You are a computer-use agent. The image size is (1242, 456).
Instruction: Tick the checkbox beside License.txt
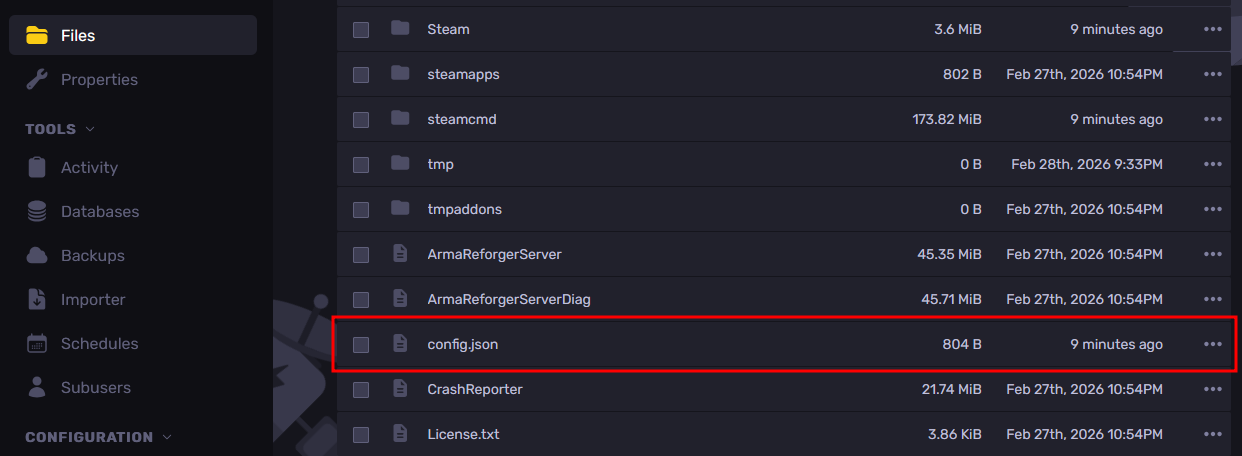(x=361, y=435)
